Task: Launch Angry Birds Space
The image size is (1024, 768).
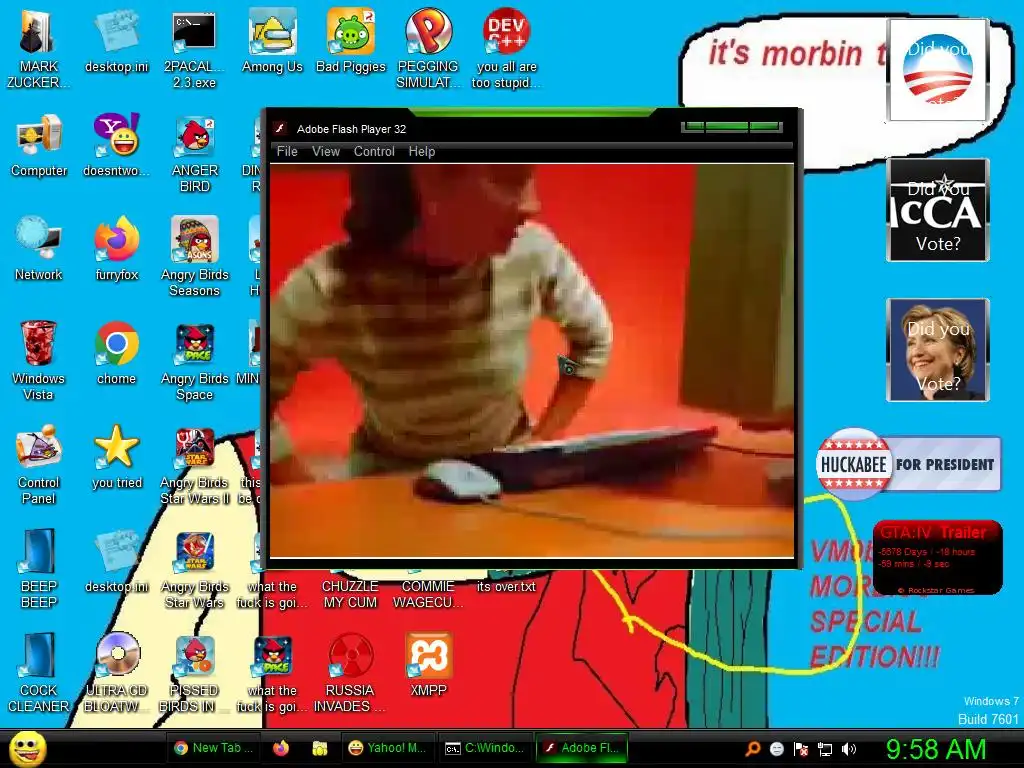Action: [x=195, y=360]
